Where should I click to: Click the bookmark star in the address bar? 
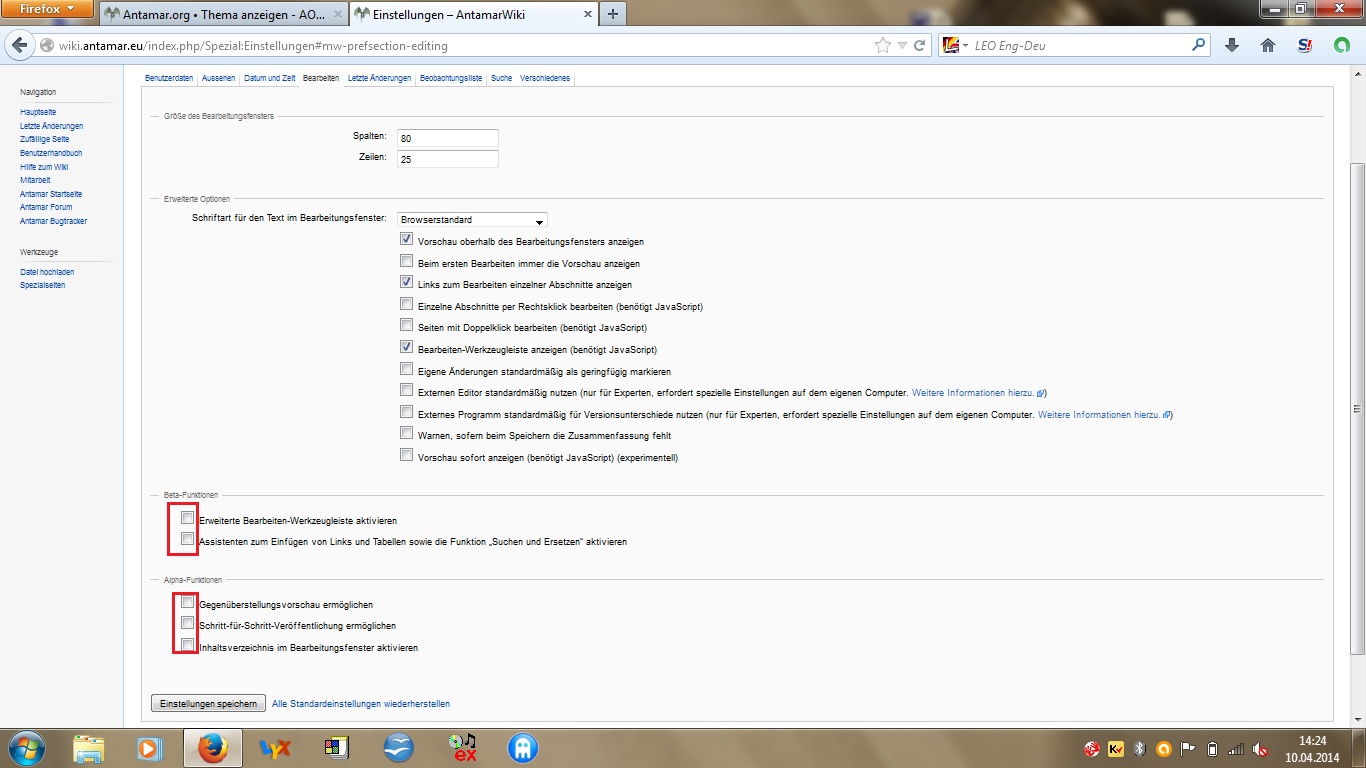point(882,45)
